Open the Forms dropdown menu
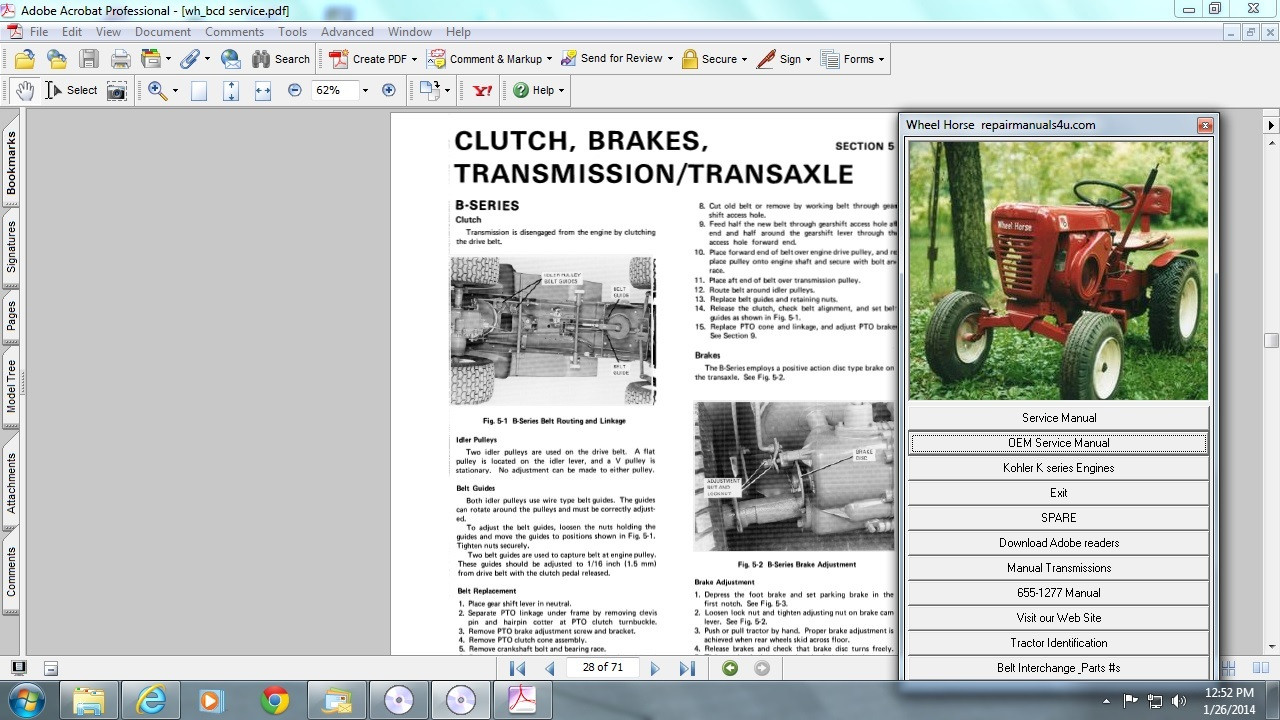Image resolution: width=1280 pixels, height=720 pixels. tap(881, 60)
